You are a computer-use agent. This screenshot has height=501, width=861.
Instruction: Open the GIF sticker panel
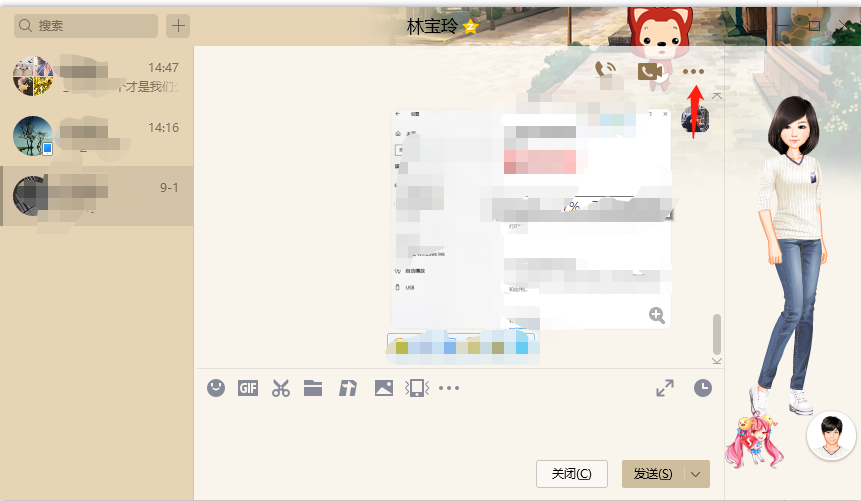[x=248, y=388]
